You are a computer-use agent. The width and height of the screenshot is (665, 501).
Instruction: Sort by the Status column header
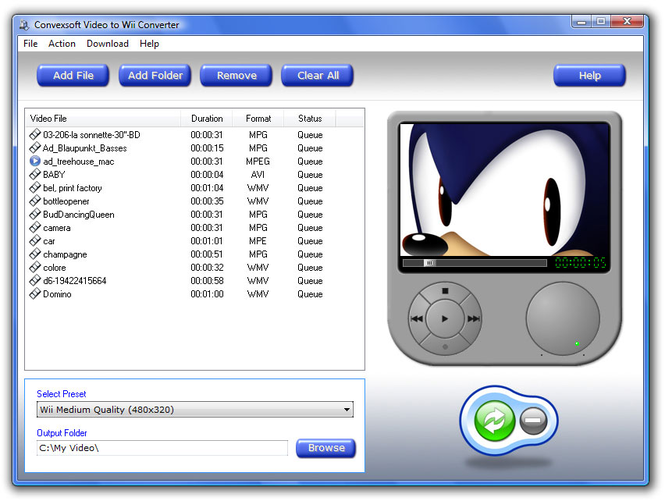pyautogui.click(x=310, y=118)
